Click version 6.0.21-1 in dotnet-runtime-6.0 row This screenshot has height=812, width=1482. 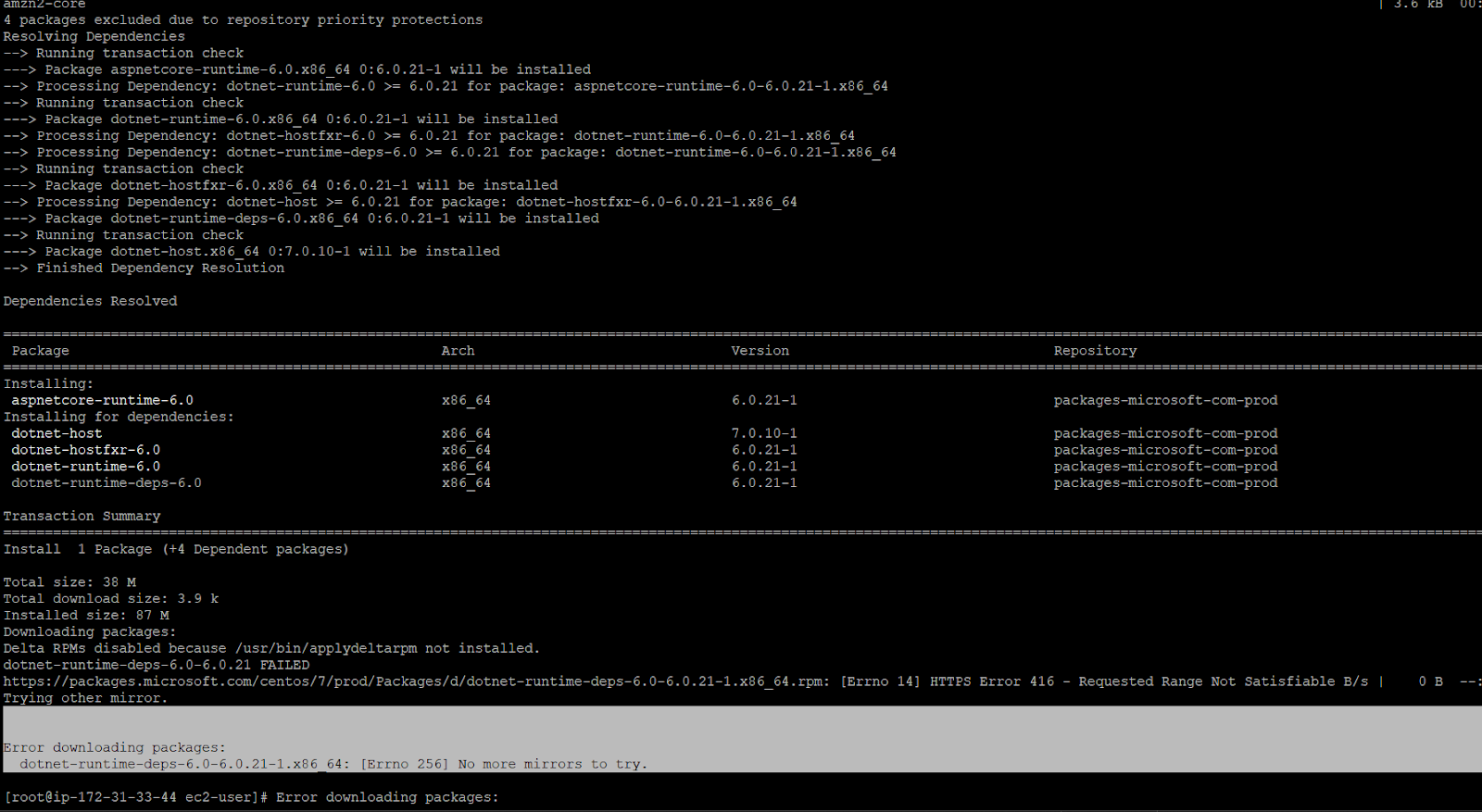(x=764, y=467)
